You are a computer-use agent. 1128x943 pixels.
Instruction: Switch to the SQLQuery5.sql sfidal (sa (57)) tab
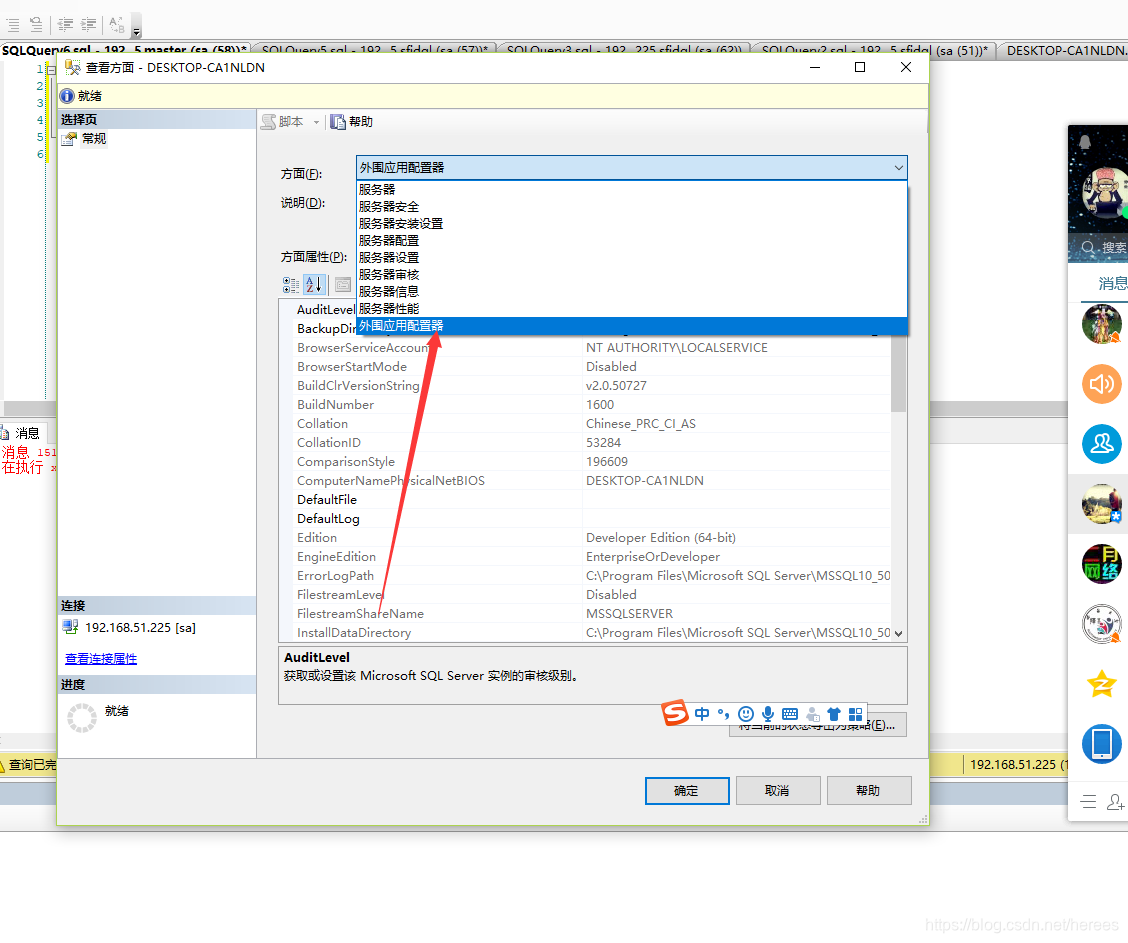pos(374,50)
